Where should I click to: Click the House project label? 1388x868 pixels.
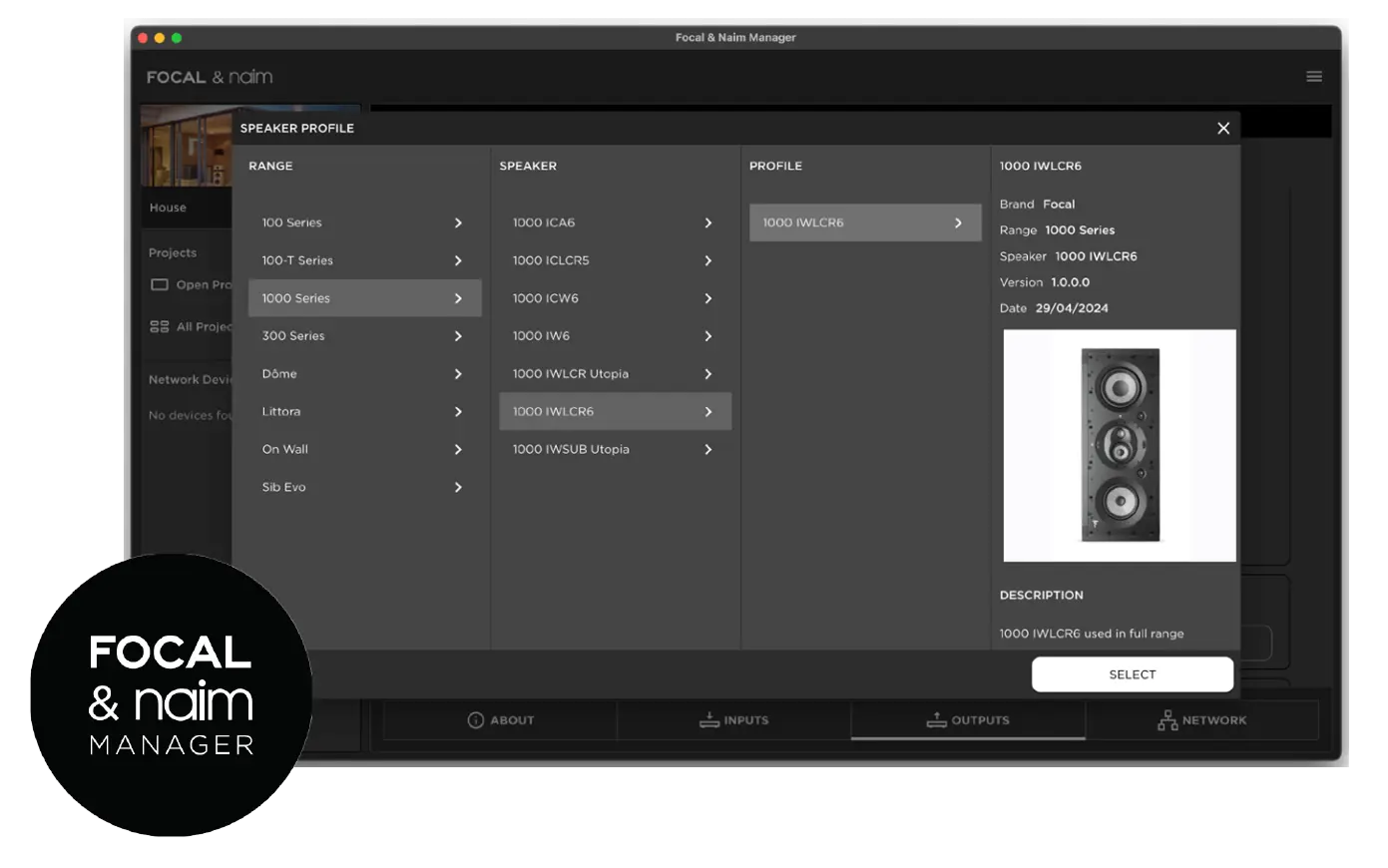[x=168, y=208]
